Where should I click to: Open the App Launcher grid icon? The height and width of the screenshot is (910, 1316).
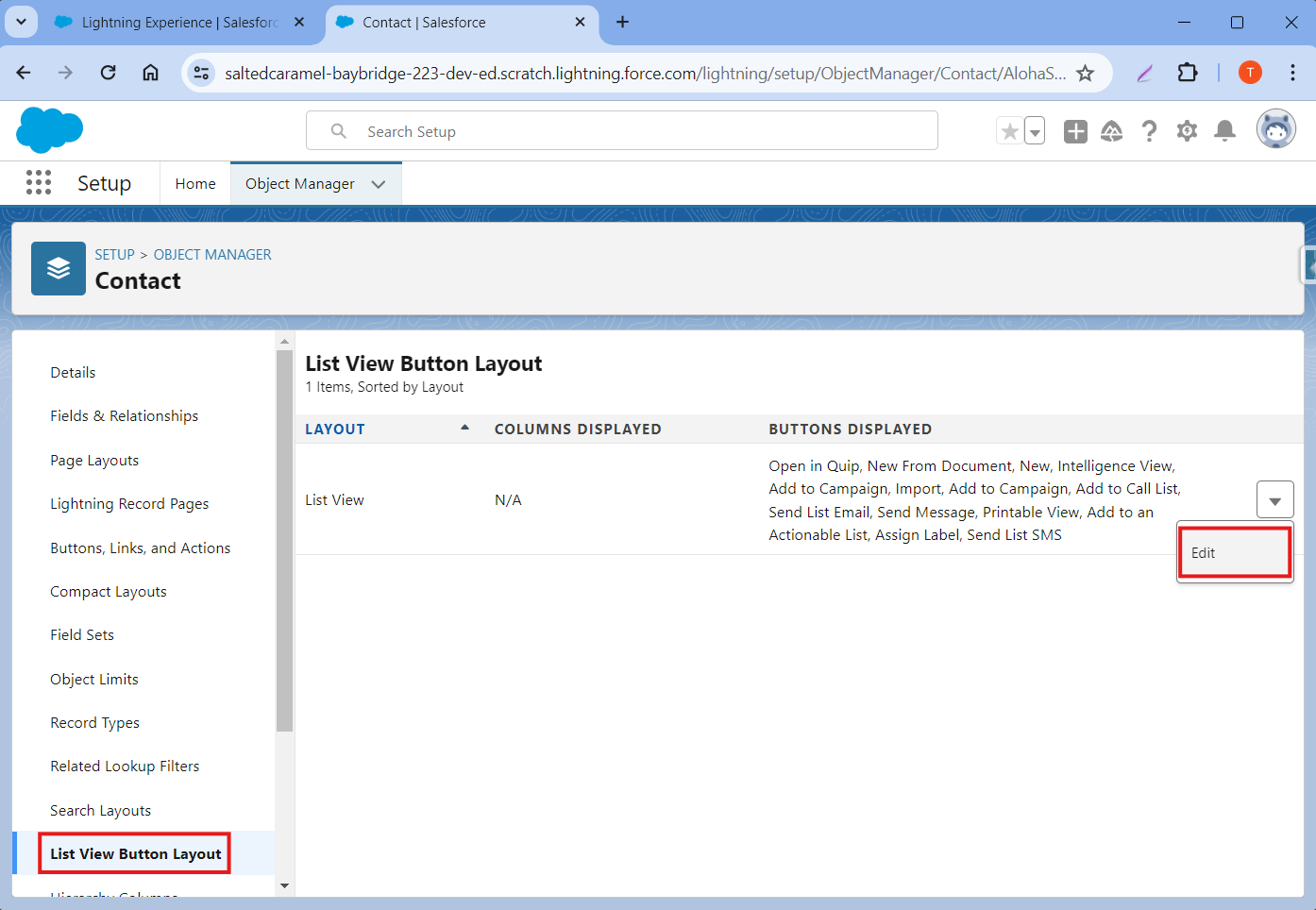[x=39, y=182]
